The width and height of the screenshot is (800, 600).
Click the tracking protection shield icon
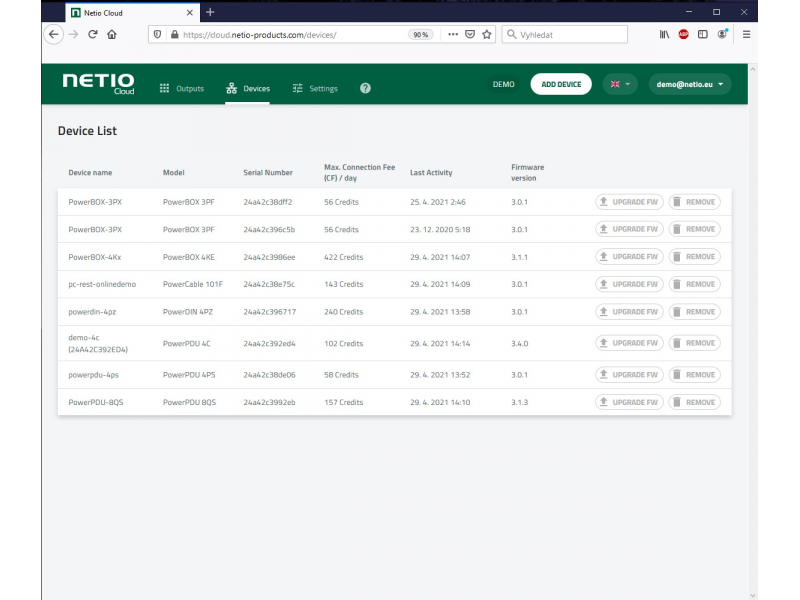tap(157, 35)
